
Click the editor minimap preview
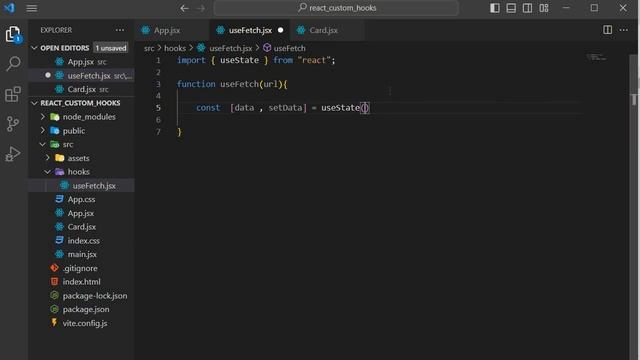pos(596,57)
